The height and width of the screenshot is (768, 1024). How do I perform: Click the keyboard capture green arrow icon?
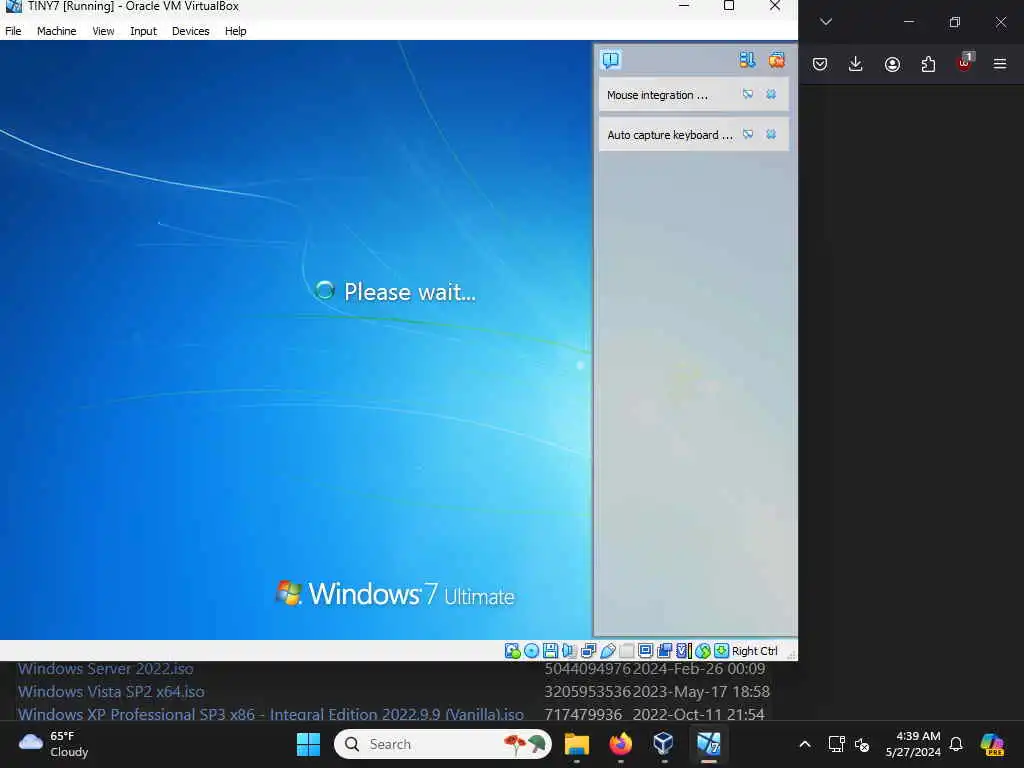(721, 650)
